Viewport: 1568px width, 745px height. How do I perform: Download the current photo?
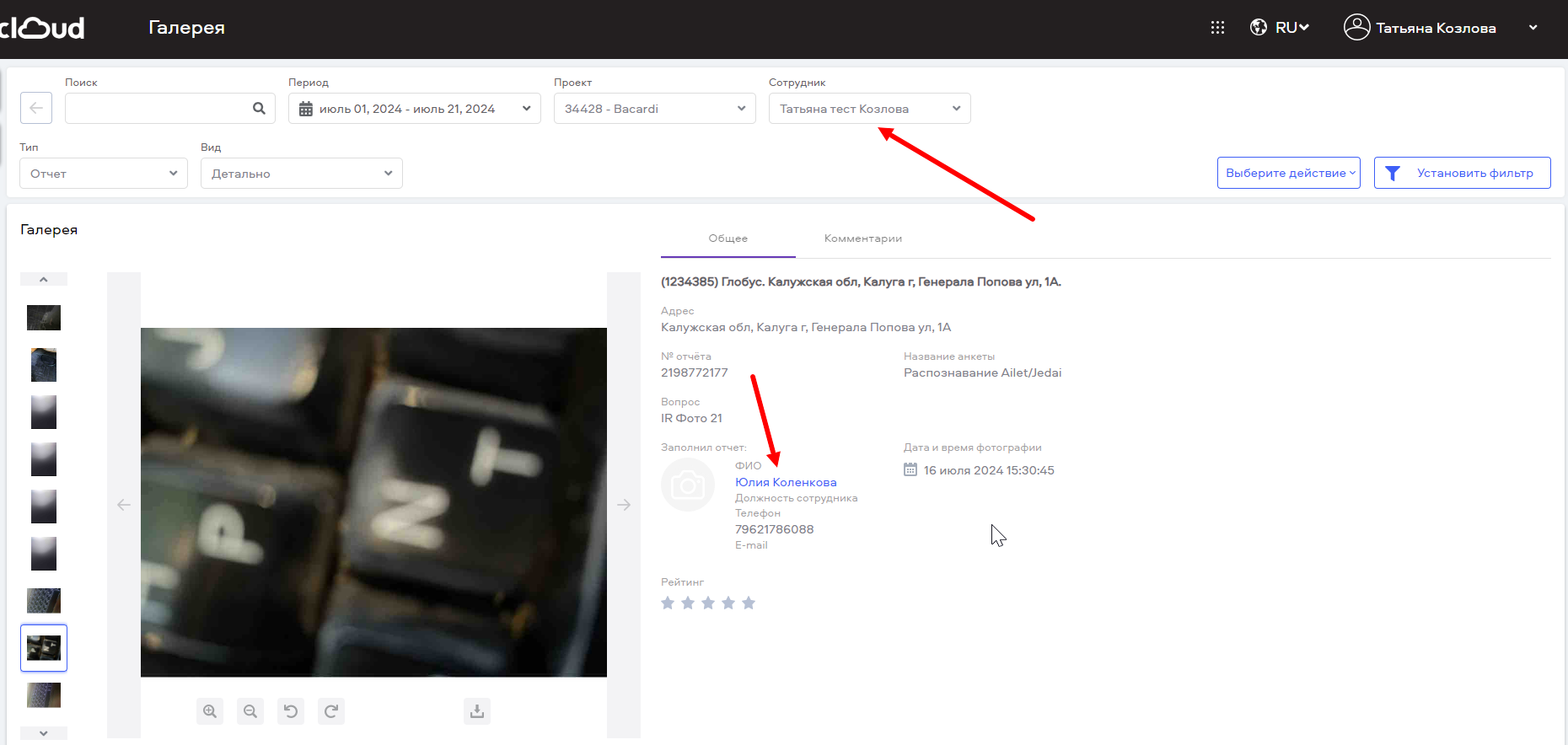click(477, 711)
